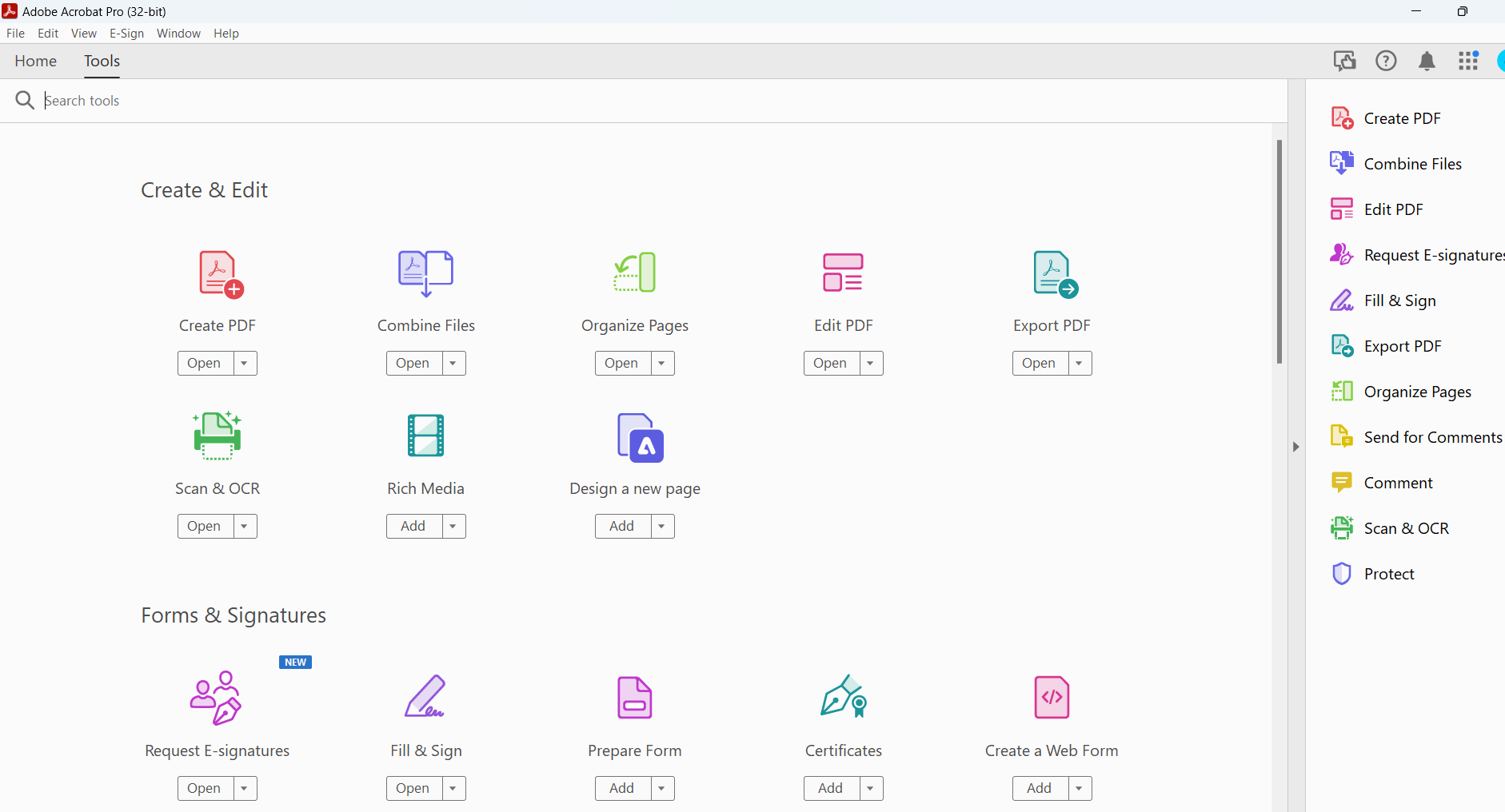Expand dropdown arrow next to Edit PDF Open
Viewport: 1505px width, 812px height.
point(871,363)
